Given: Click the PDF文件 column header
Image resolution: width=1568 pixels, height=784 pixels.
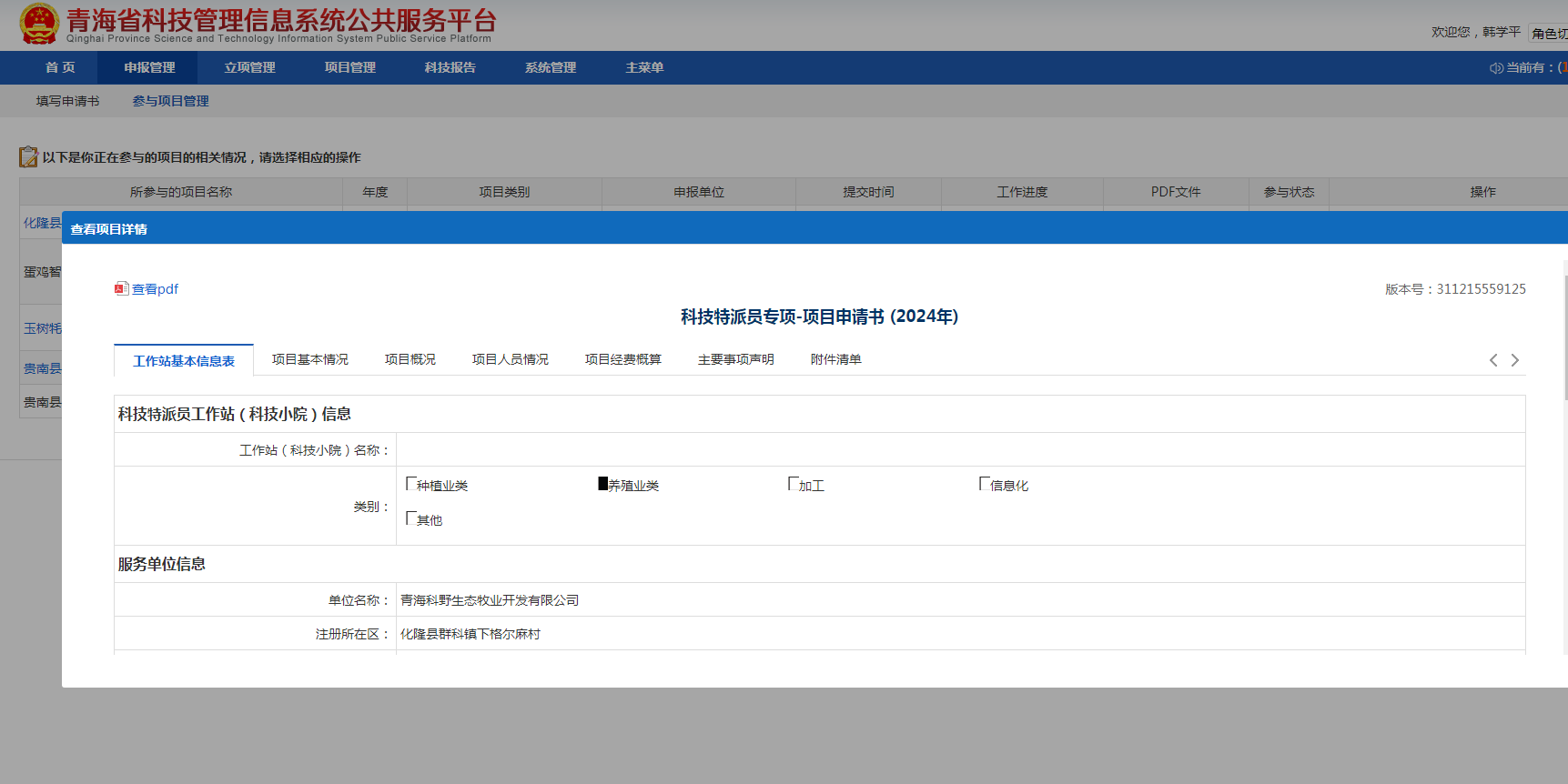Looking at the screenshot, I should pos(1176,192).
